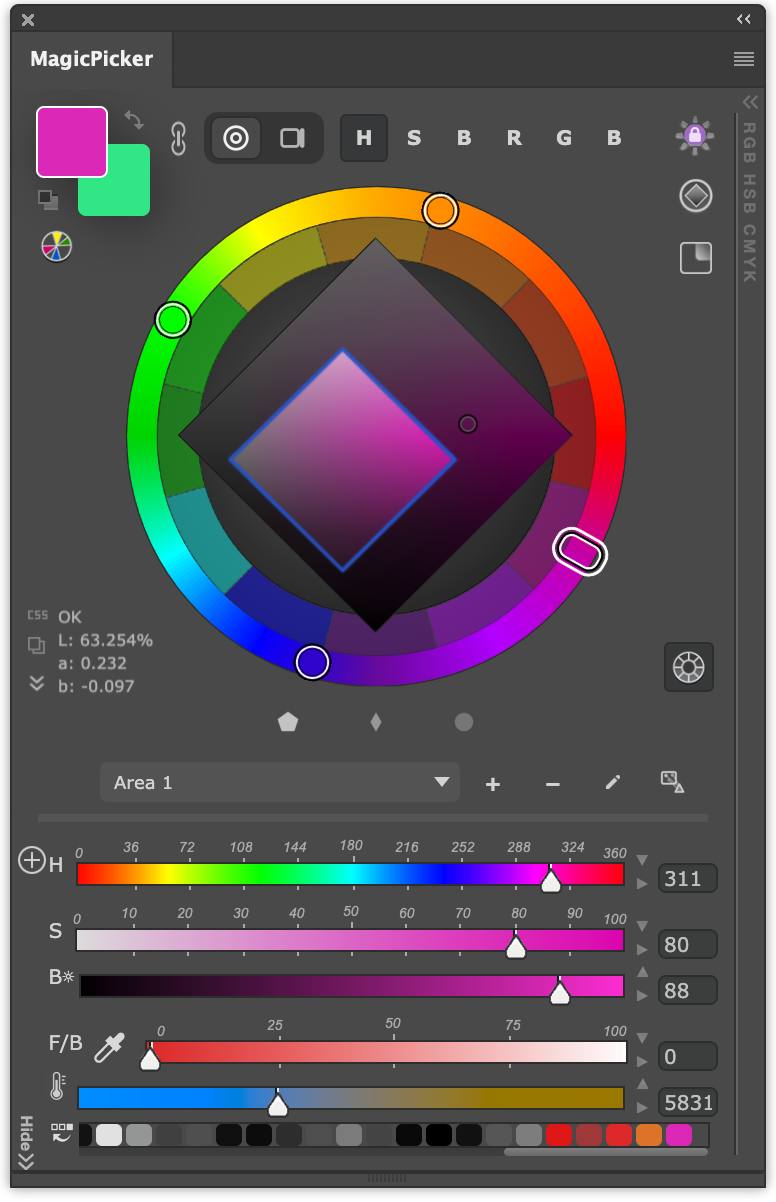Click the chain link icon

click(179, 139)
